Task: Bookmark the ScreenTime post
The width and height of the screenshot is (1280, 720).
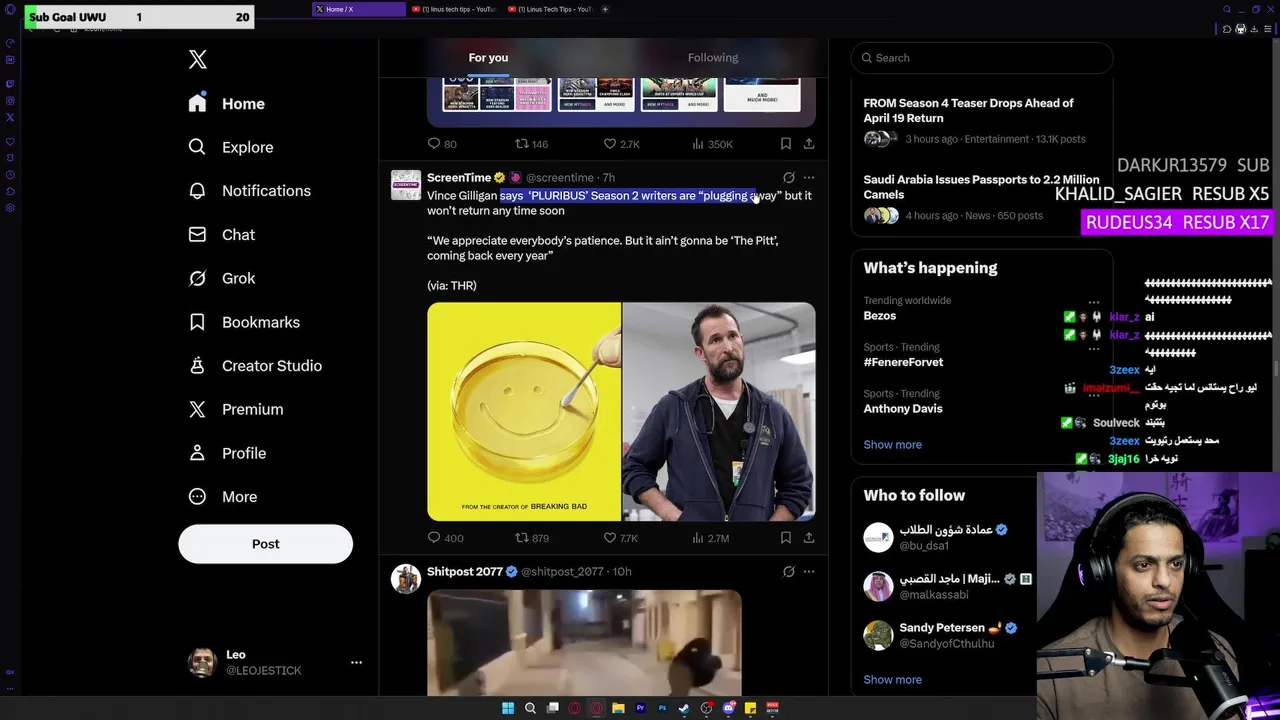Action: click(x=786, y=538)
